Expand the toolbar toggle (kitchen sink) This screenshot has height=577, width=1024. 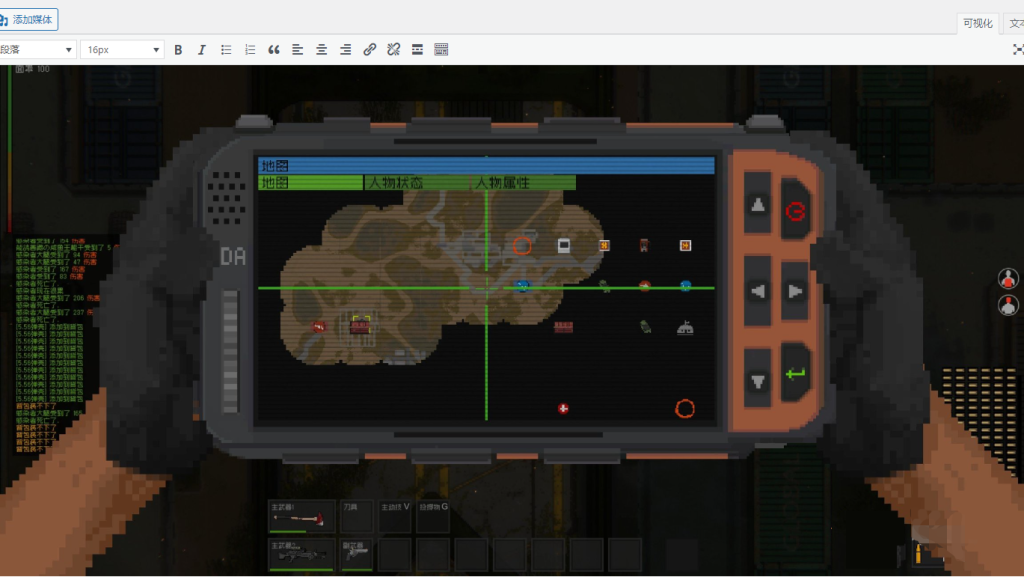[442, 49]
